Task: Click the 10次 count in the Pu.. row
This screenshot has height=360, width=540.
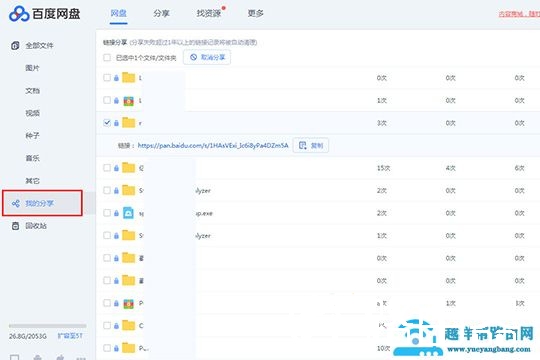Action: (383, 348)
